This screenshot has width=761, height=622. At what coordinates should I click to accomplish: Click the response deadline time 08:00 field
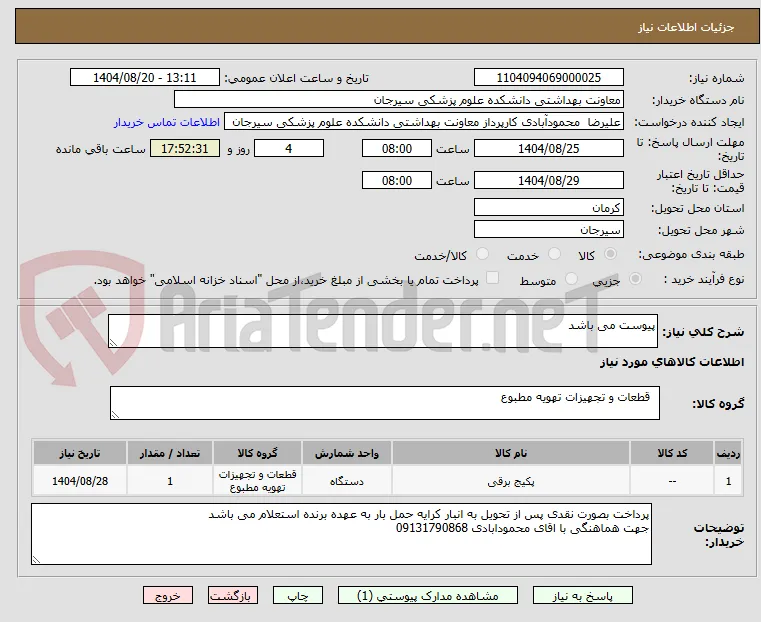click(x=397, y=148)
